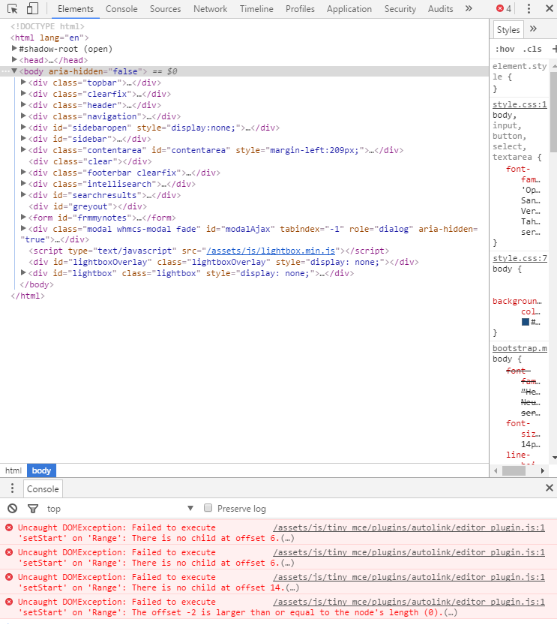
Task: Toggle the :hov element state option
Action: coord(504,49)
